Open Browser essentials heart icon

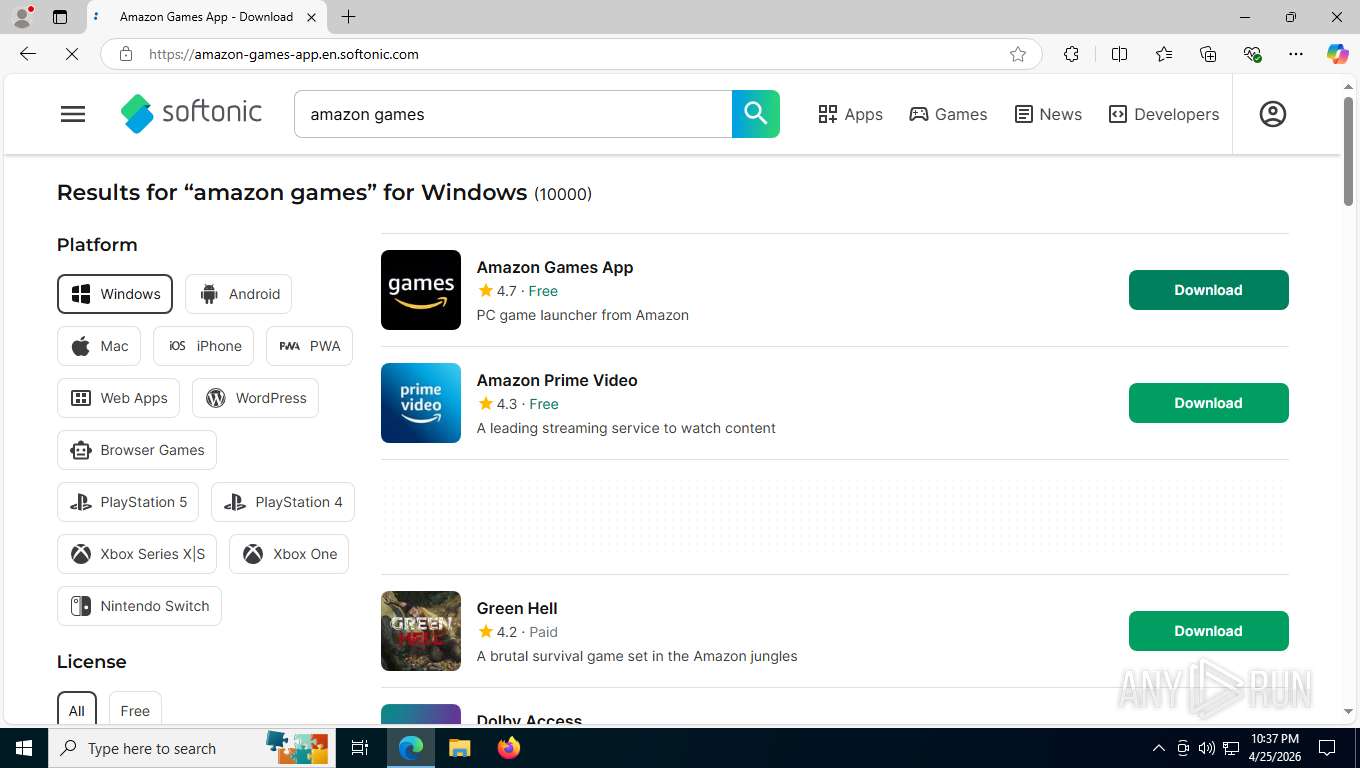[1252, 54]
